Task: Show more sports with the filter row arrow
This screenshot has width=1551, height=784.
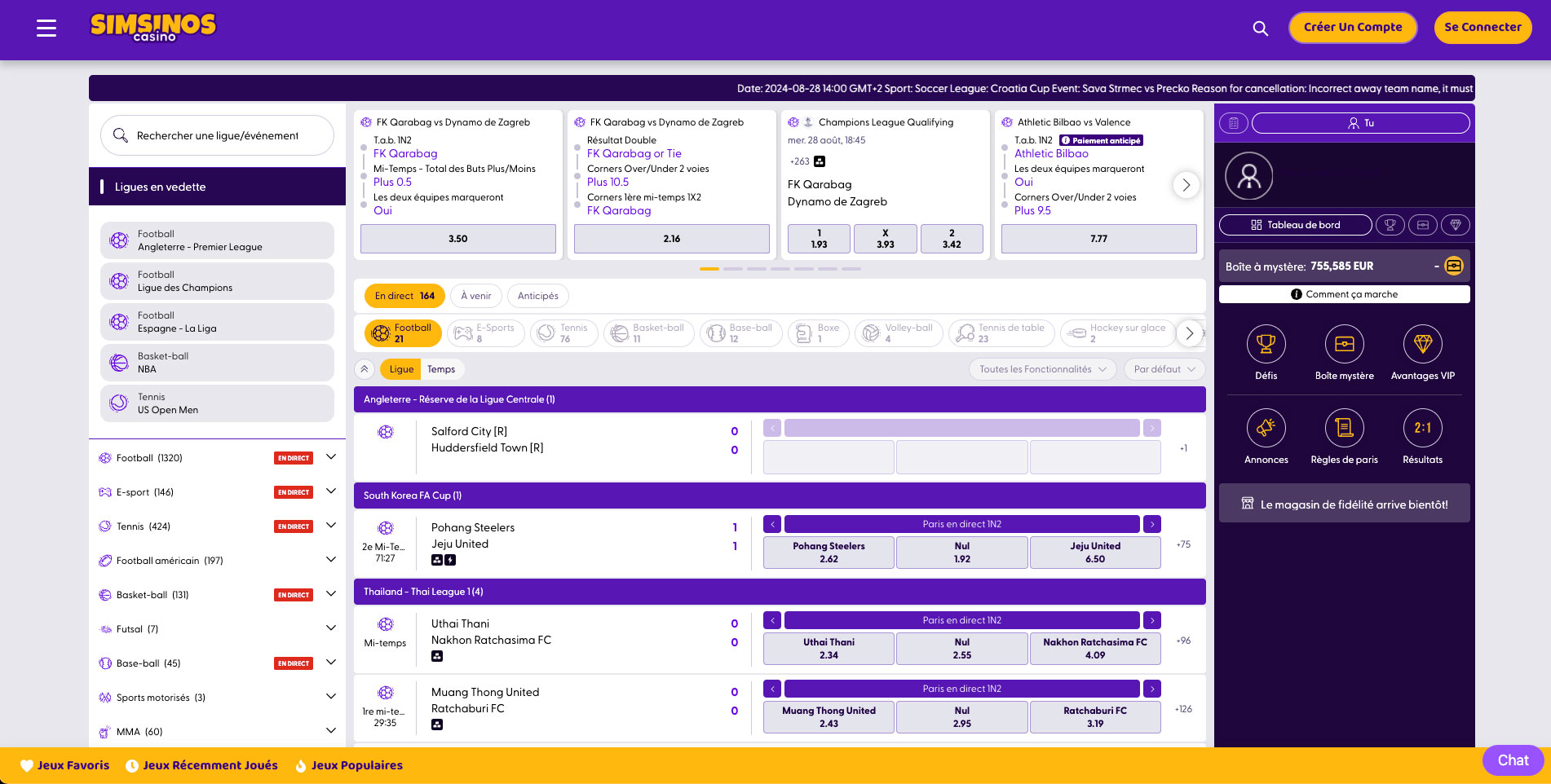Action: click(x=1189, y=333)
